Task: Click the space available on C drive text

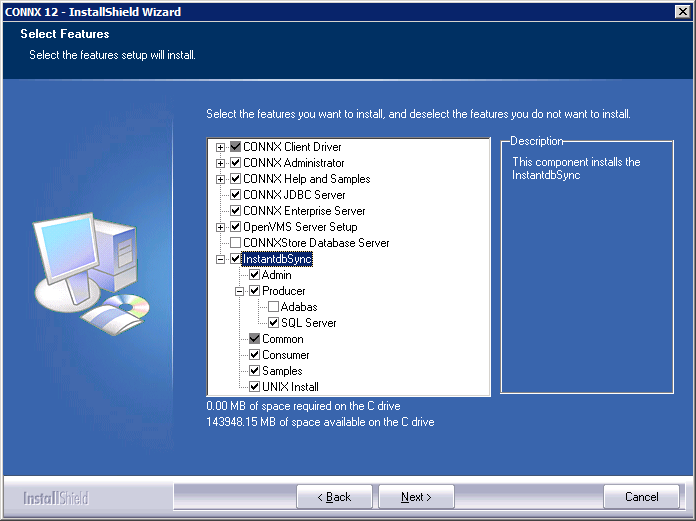Action: (320, 422)
